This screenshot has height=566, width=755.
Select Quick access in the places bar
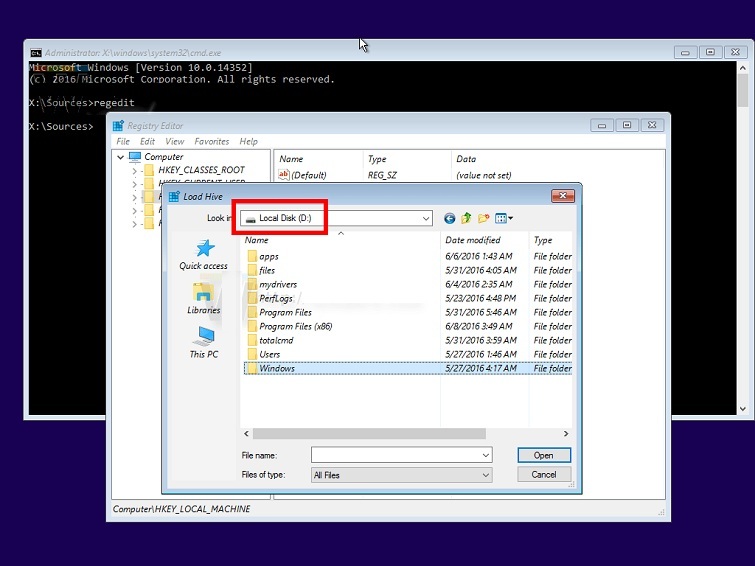tap(203, 254)
